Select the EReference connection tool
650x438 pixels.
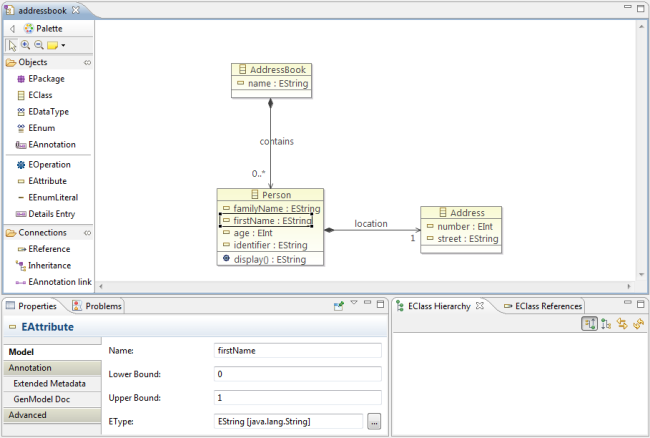pyautogui.click(x=46, y=249)
